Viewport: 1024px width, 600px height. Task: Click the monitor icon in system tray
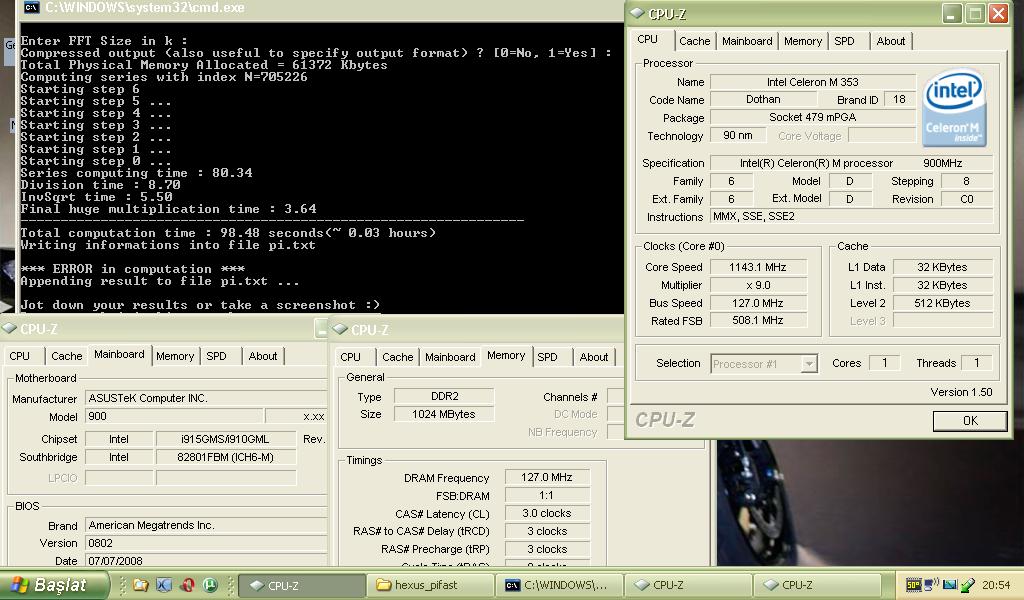pyautogui.click(x=950, y=585)
